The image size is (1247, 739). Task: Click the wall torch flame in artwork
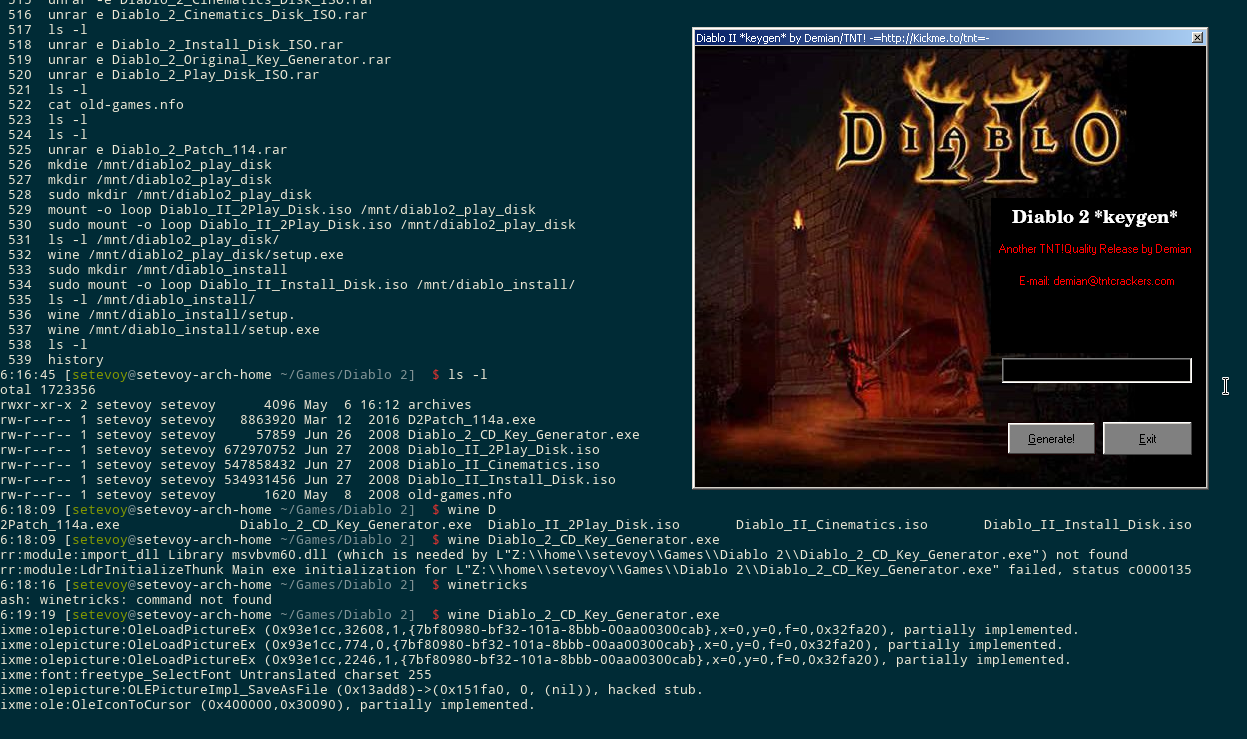[798, 218]
